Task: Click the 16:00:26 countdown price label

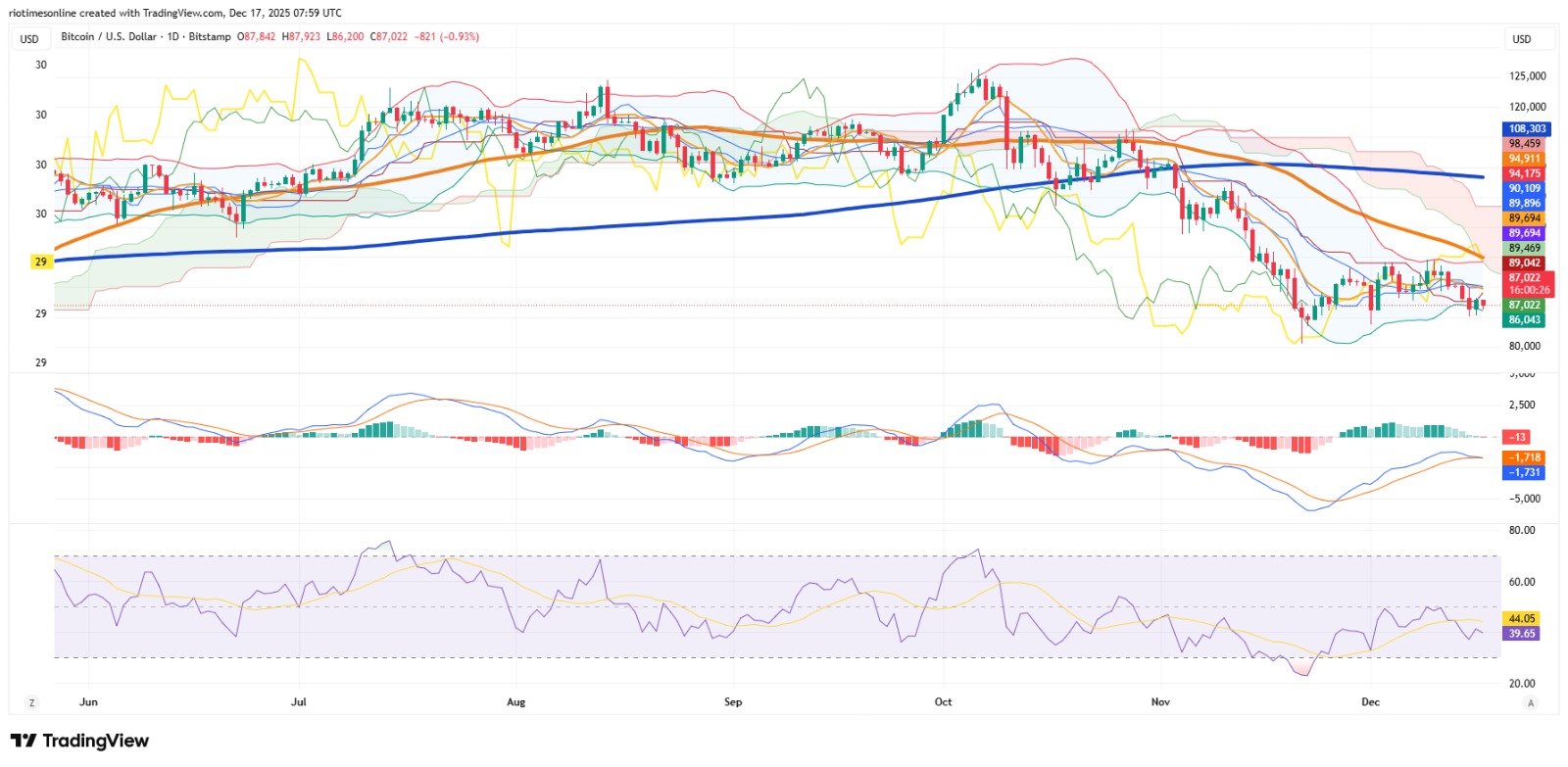Action: pyautogui.click(x=1529, y=290)
